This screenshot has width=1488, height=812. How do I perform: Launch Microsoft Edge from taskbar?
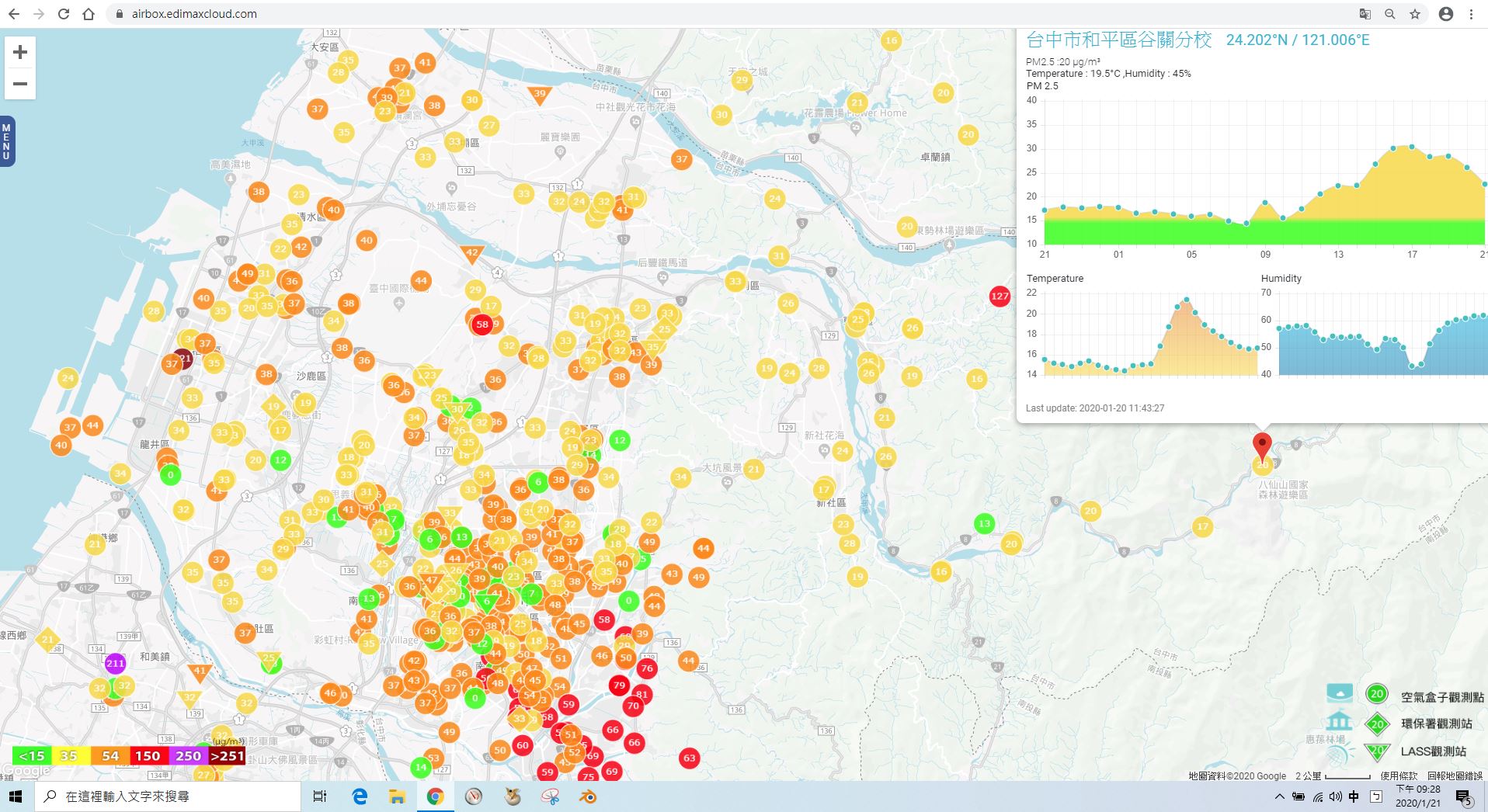click(360, 796)
